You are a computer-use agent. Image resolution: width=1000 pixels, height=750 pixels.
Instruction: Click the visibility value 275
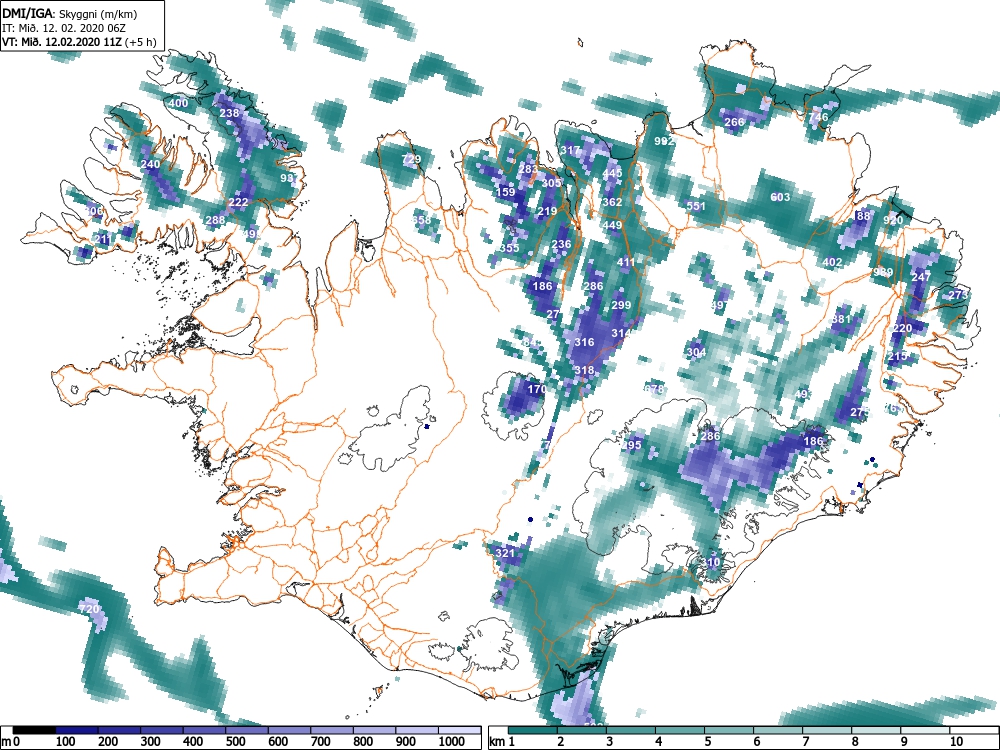click(x=860, y=412)
